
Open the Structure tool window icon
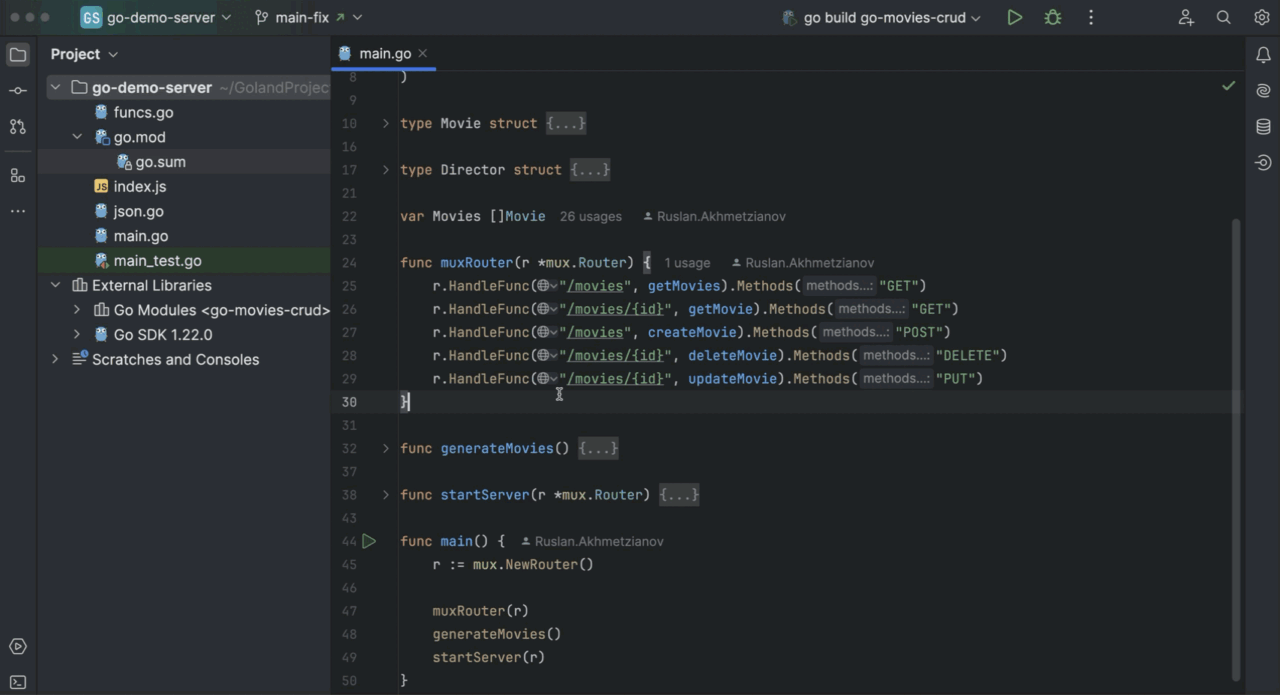click(x=18, y=175)
